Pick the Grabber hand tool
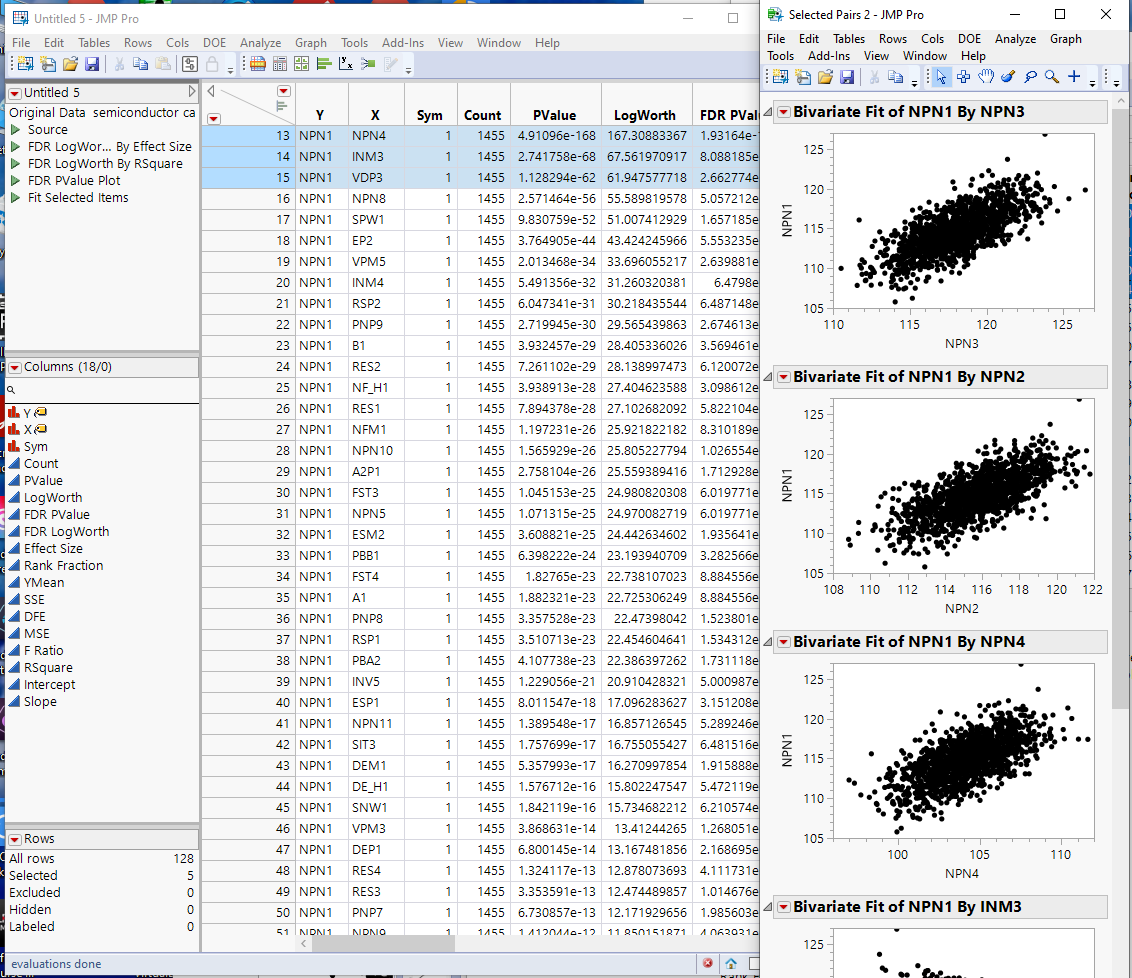The image size is (1132, 978). [986, 77]
